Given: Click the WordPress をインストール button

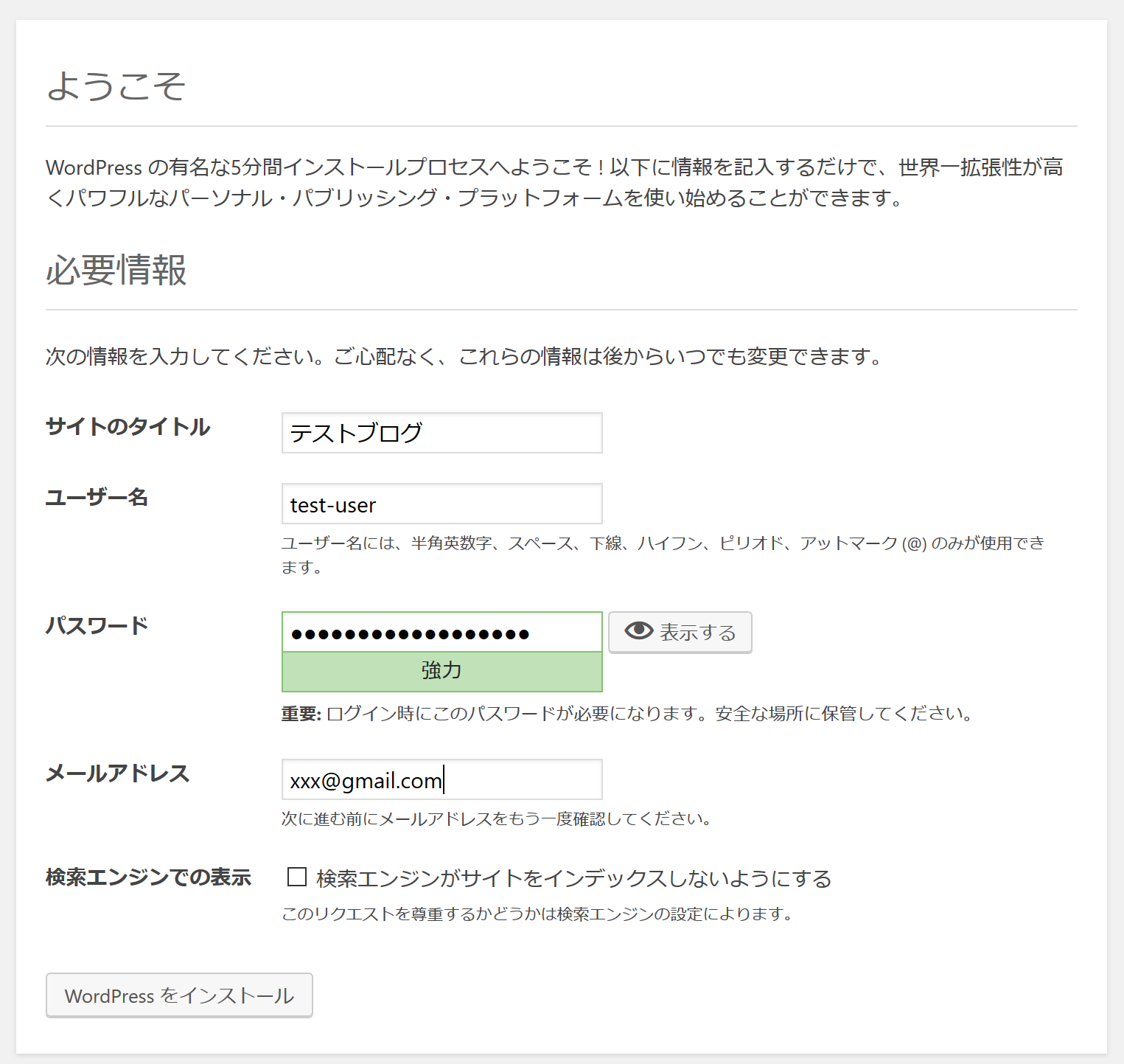Looking at the screenshot, I should coord(179,995).
